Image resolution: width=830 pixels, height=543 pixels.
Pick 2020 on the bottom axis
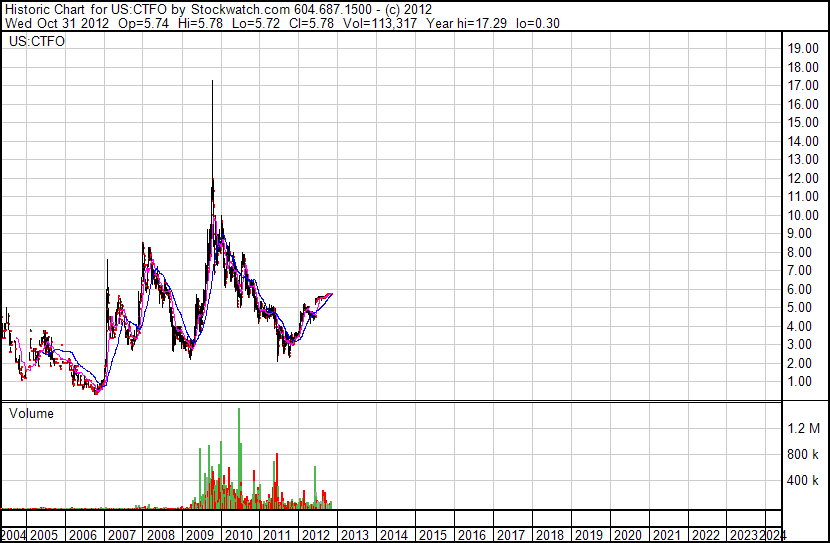[627, 535]
